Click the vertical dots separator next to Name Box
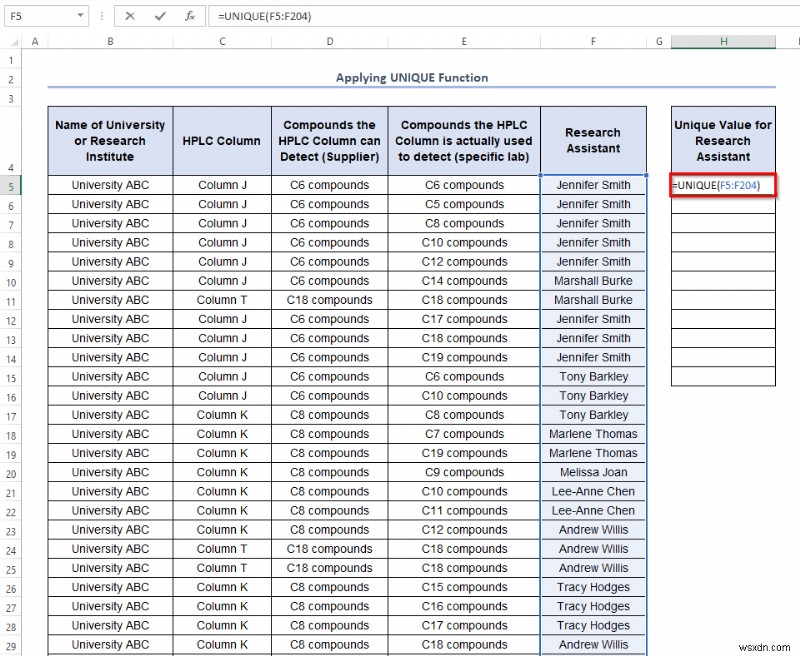This screenshot has width=800, height=656. (100, 16)
